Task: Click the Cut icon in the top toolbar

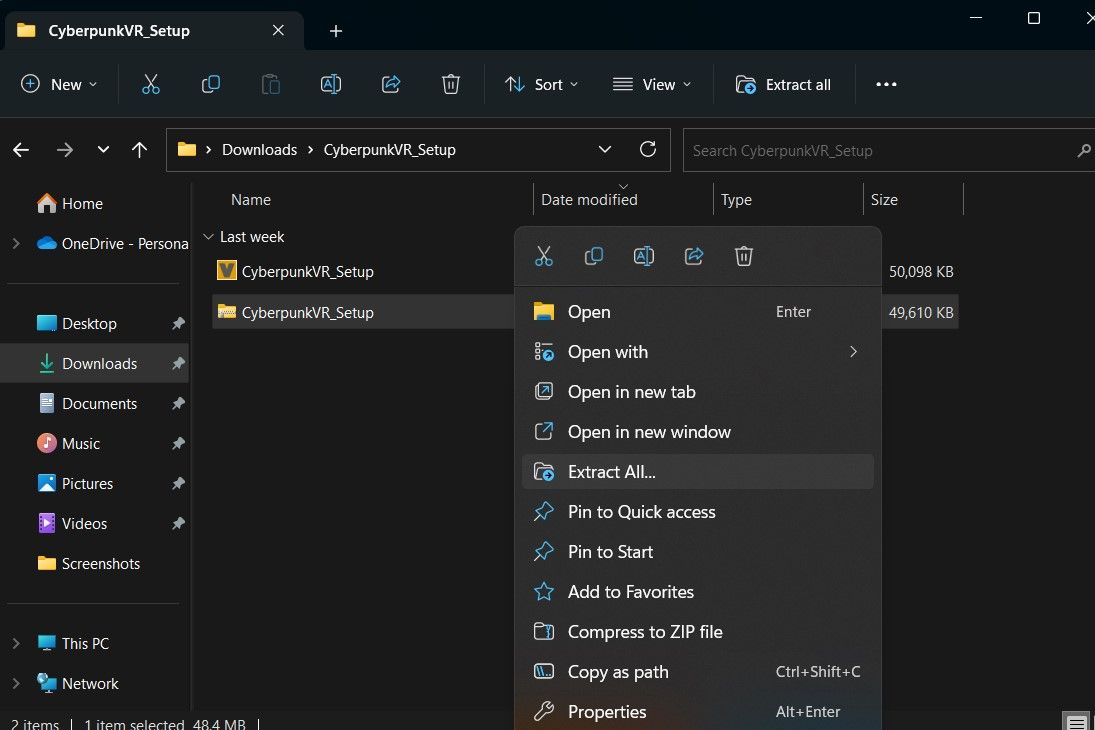Action: (x=151, y=84)
